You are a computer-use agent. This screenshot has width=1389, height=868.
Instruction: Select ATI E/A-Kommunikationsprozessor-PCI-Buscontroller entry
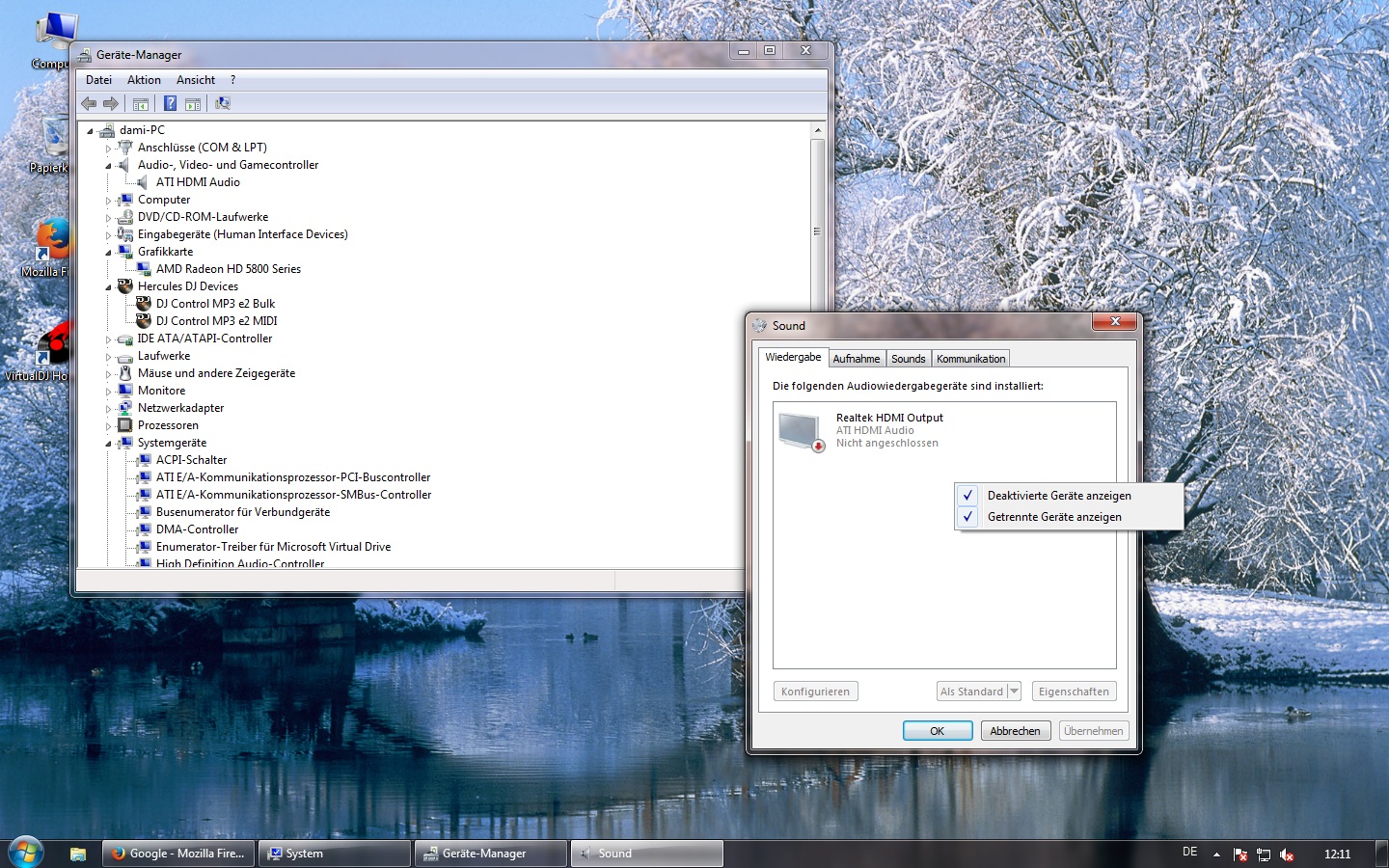click(x=293, y=477)
